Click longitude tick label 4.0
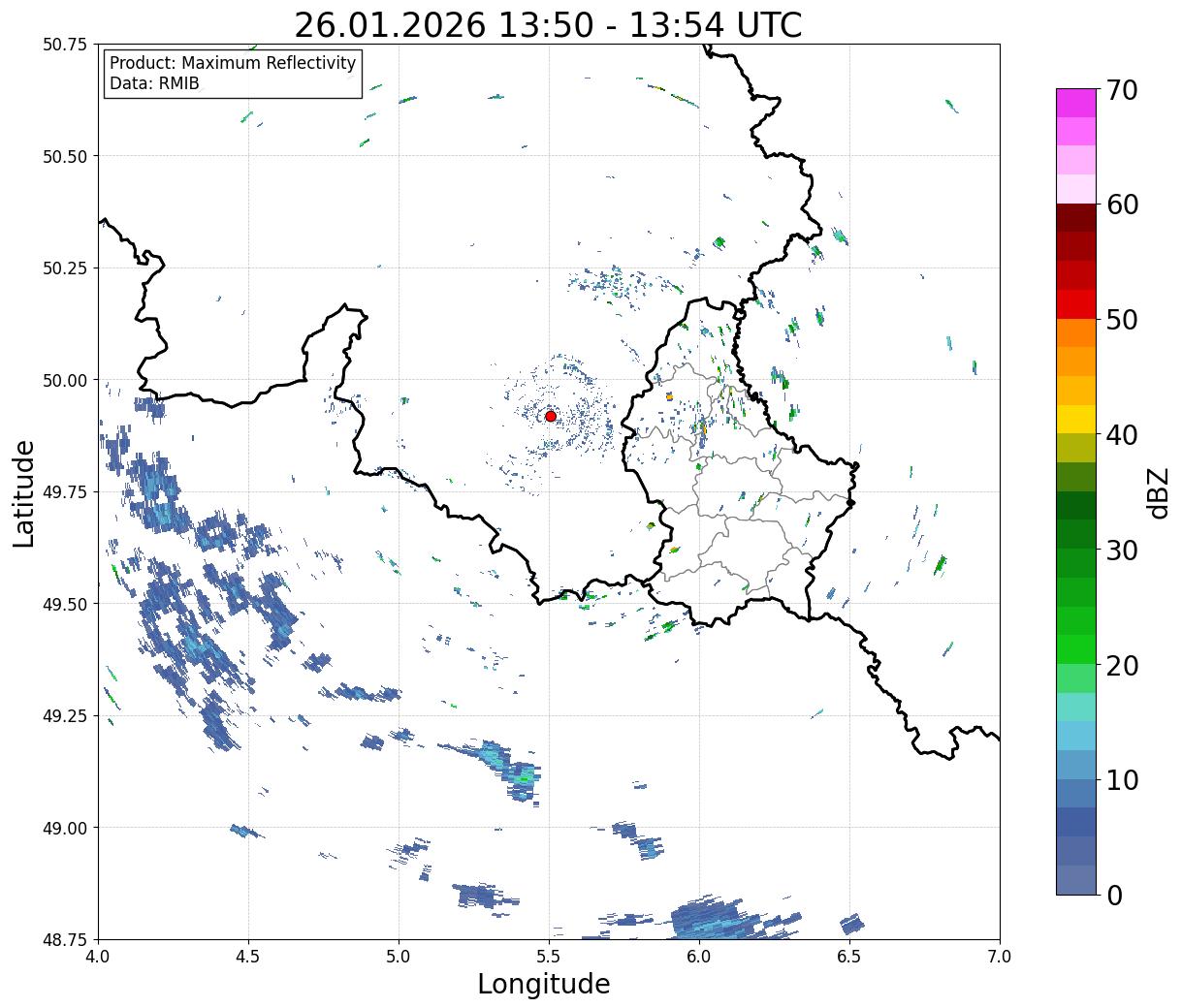Screen dimensions: 1182x1008 [x=98, y=957]
